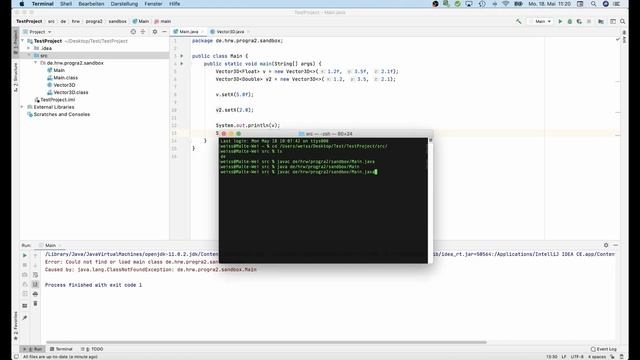Open the Apple menu

(x=22, y=4)
